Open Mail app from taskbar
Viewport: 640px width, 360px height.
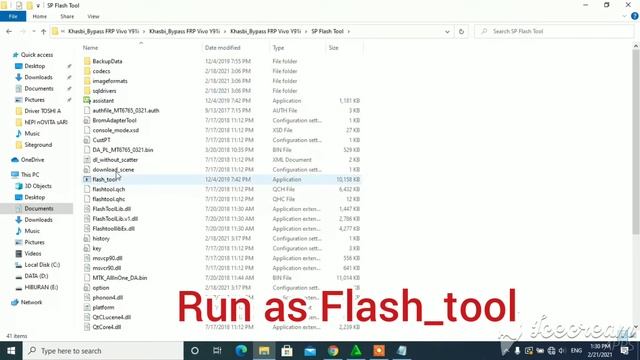tap(310, 351)
